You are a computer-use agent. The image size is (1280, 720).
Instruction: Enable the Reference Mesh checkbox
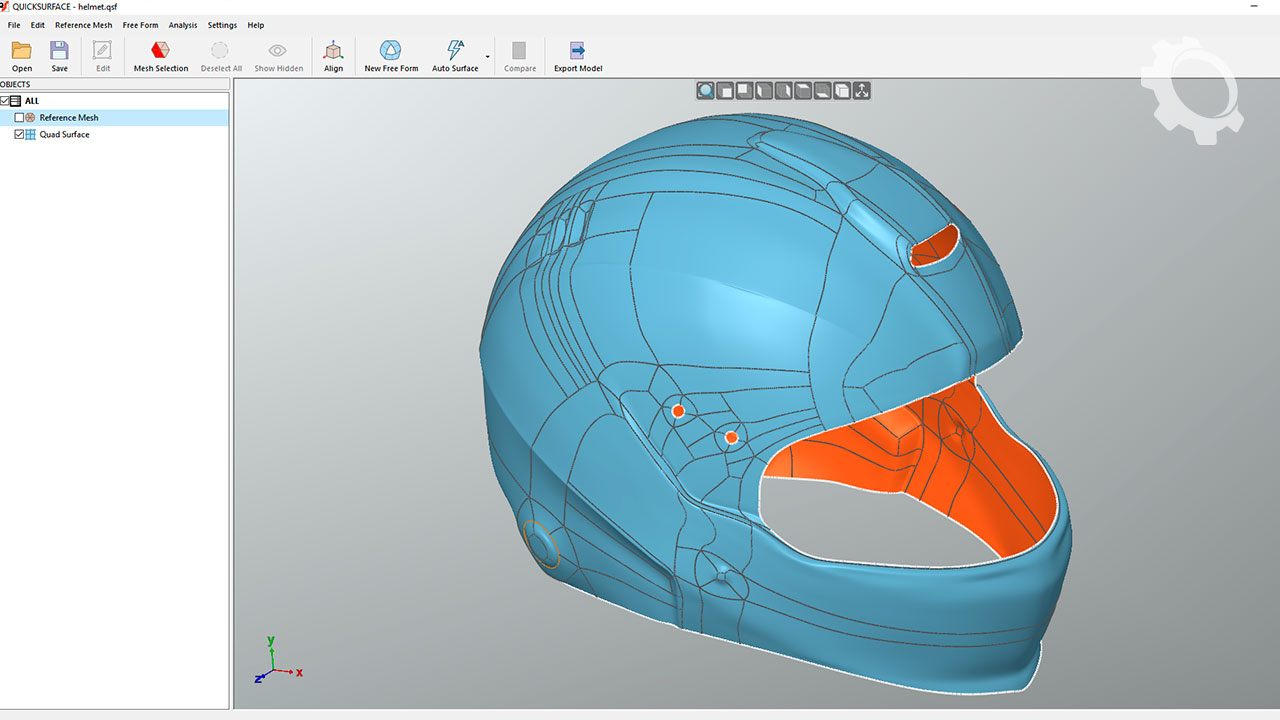19,118
